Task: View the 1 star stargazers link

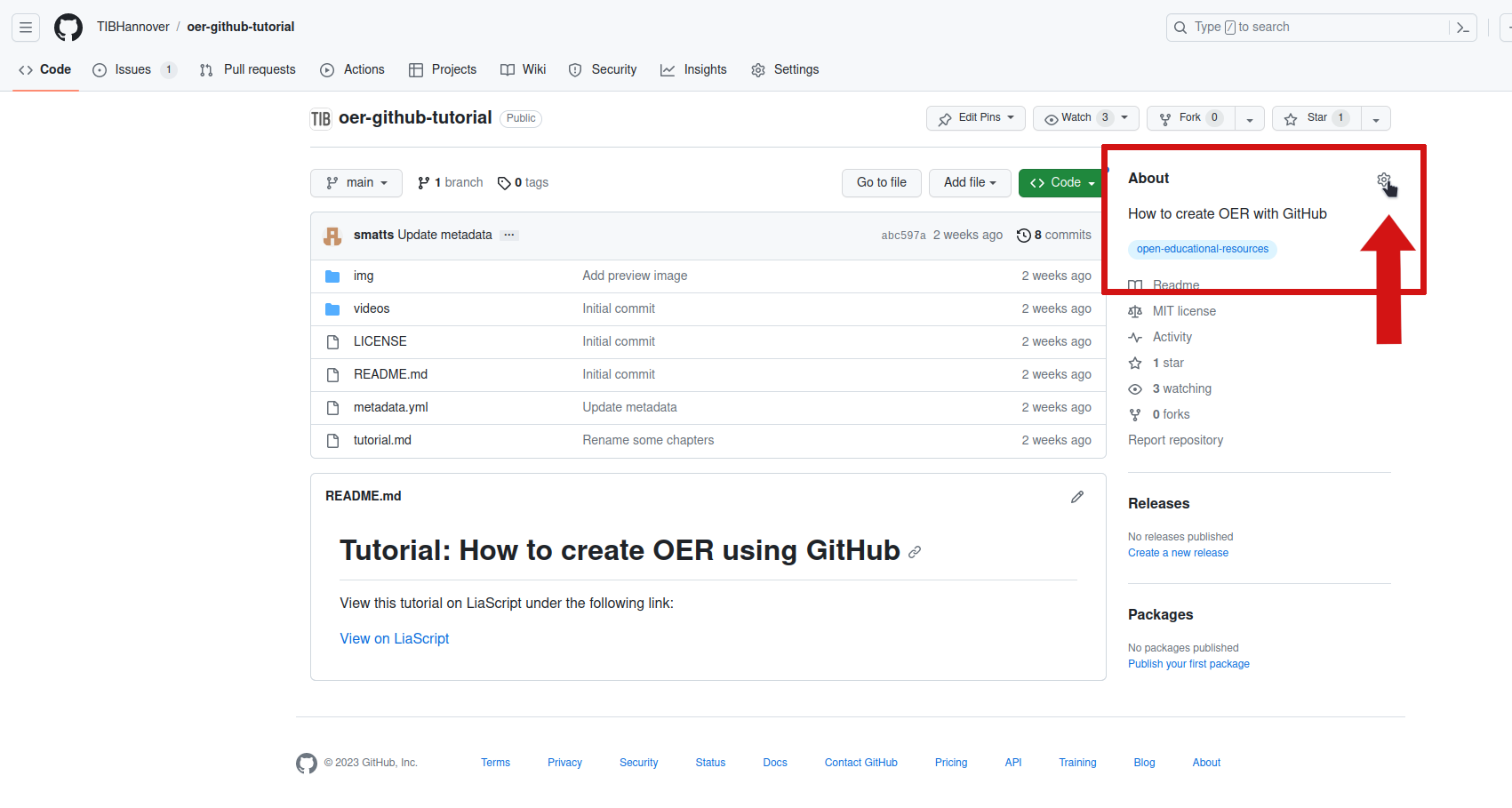Action: [x=1156, y=364]
